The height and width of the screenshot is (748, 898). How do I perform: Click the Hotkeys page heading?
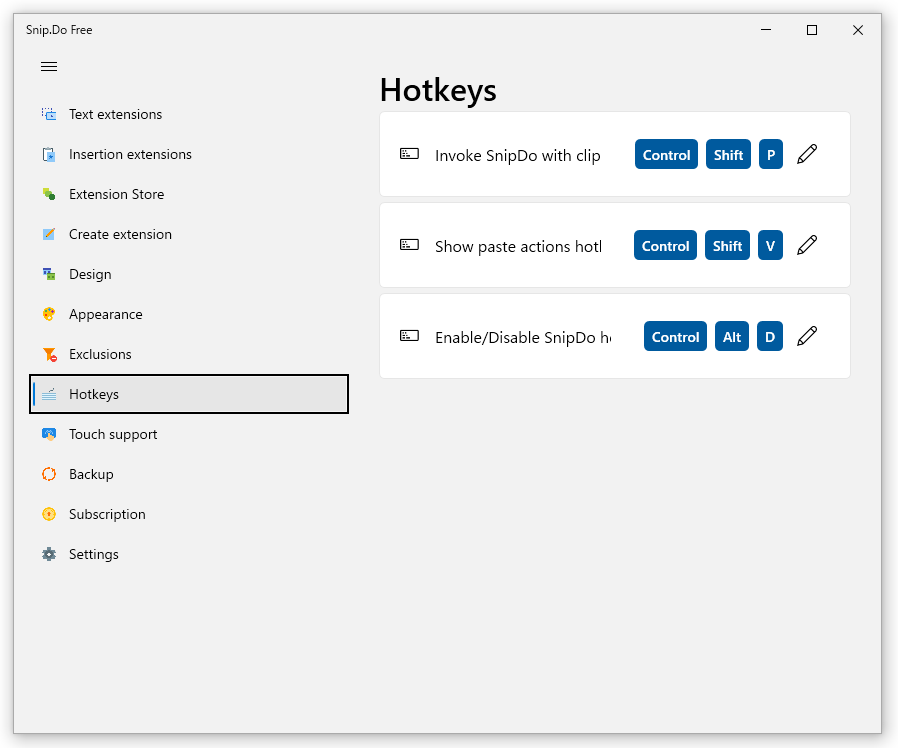(438, 90)
